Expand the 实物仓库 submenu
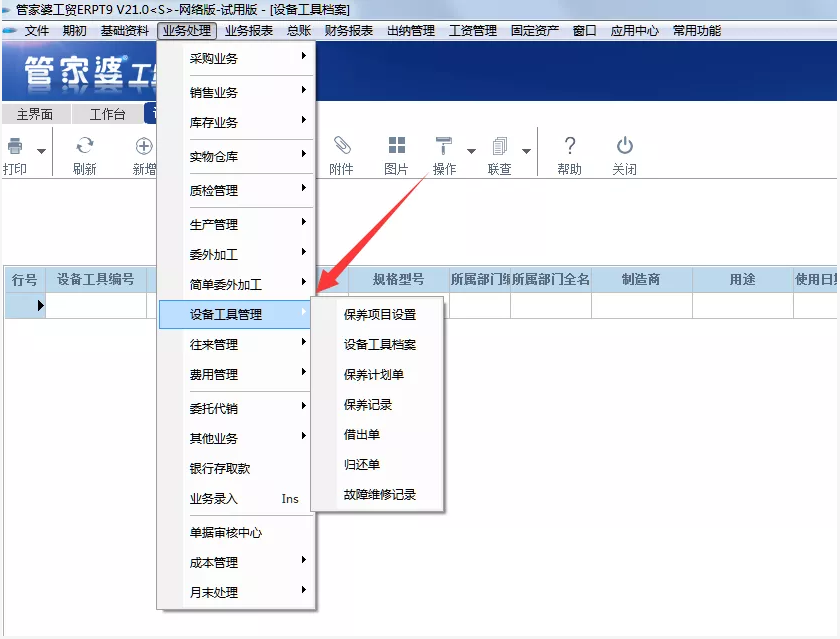The width and height of the screenshot is (840, 639). click(236, 156)
